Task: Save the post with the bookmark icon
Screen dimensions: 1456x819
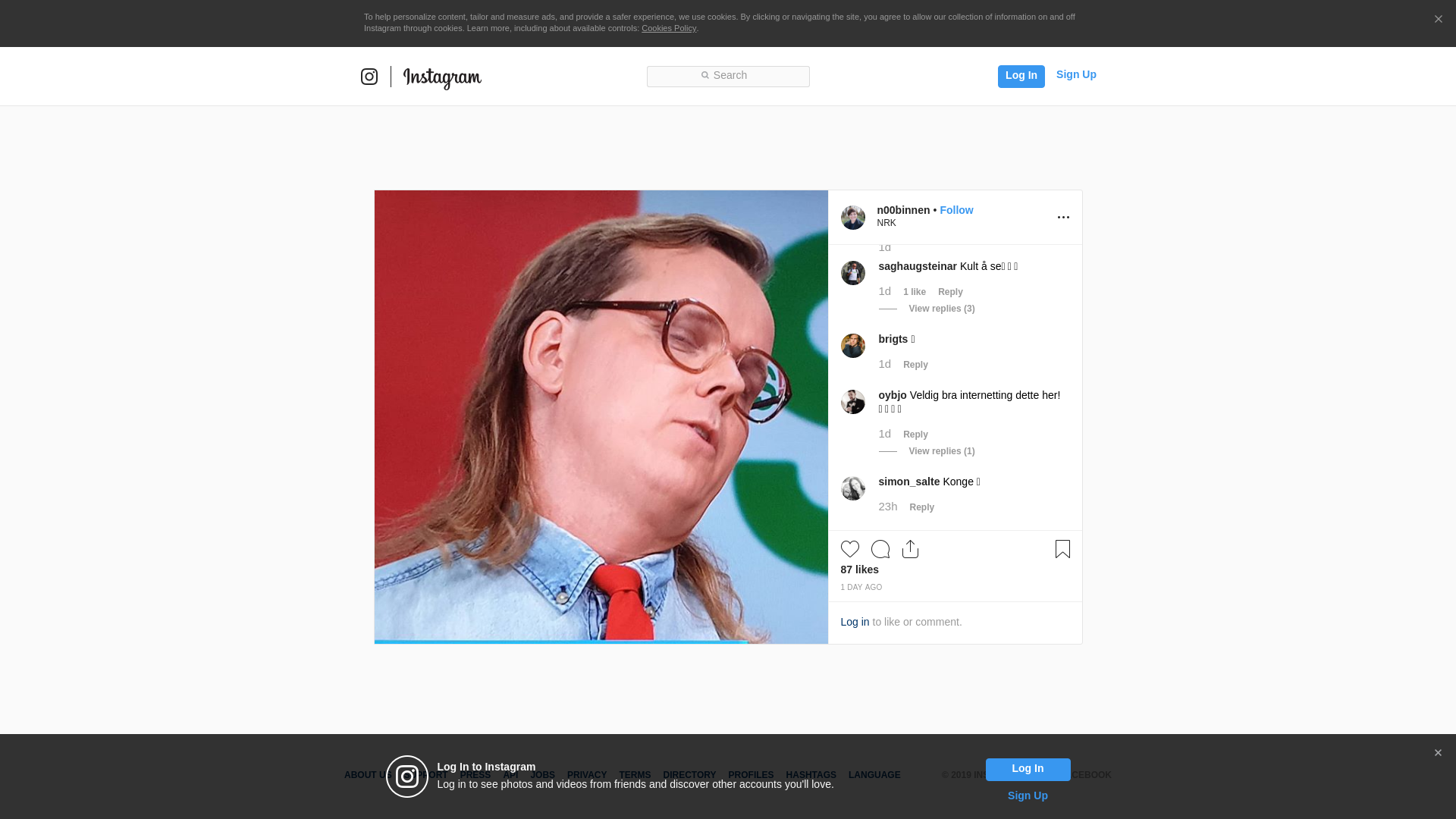Action: coord(1062,549)
